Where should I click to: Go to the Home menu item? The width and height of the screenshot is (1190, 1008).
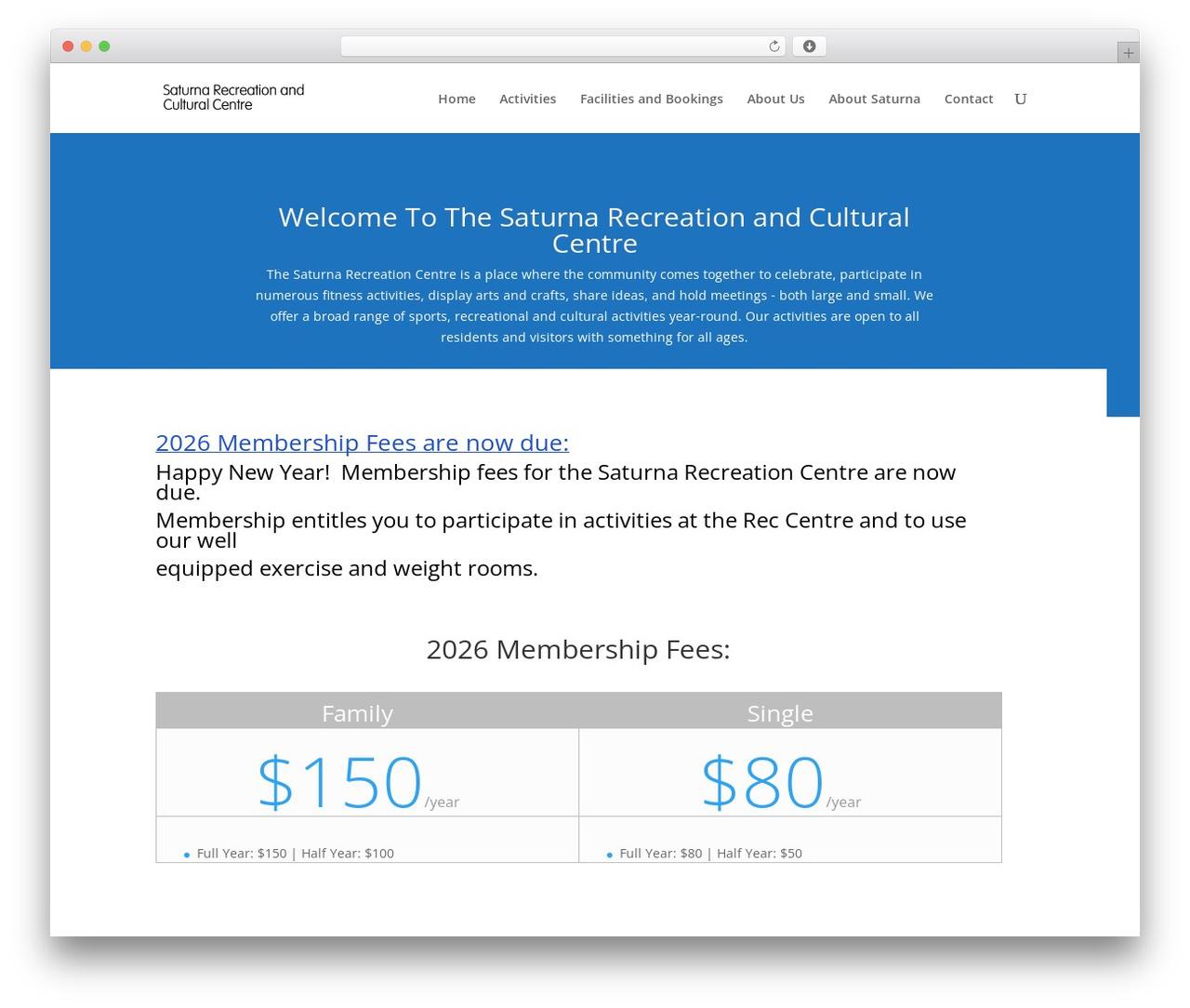(456, 99)
